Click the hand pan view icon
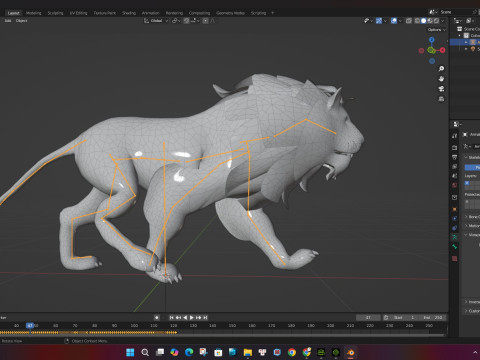 coord(441,79)
